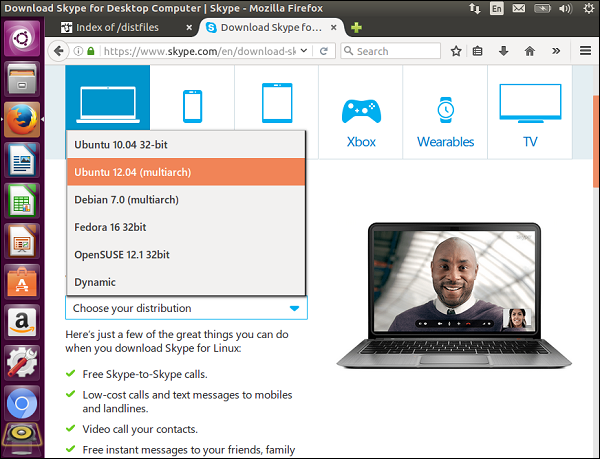Choose the Xbox device tile
The width and height of the screenshot is (600, 459).
point(361,112)
